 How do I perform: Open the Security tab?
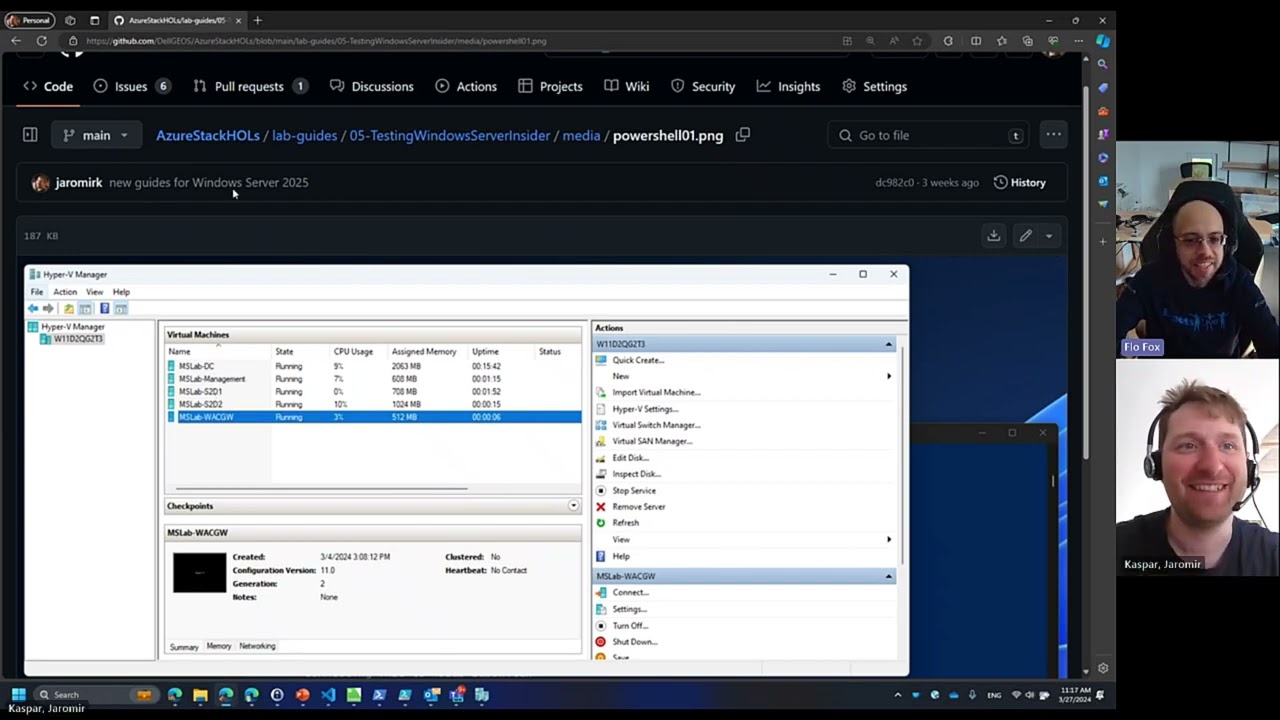tap(703, 86)
